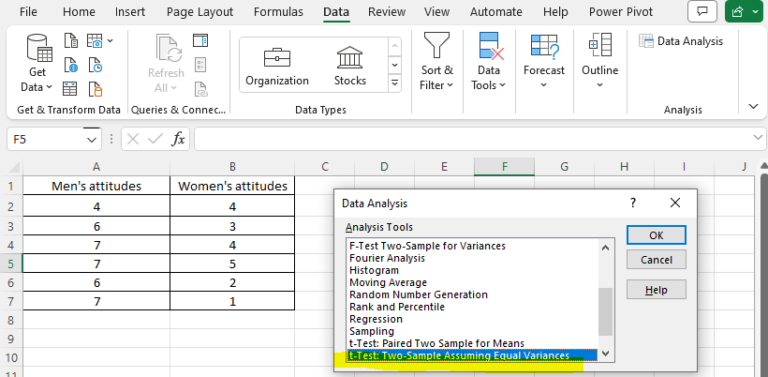Open Queries & Connections pane icon
This screenshot has width=768, height=377.
[x=200, y=41]
